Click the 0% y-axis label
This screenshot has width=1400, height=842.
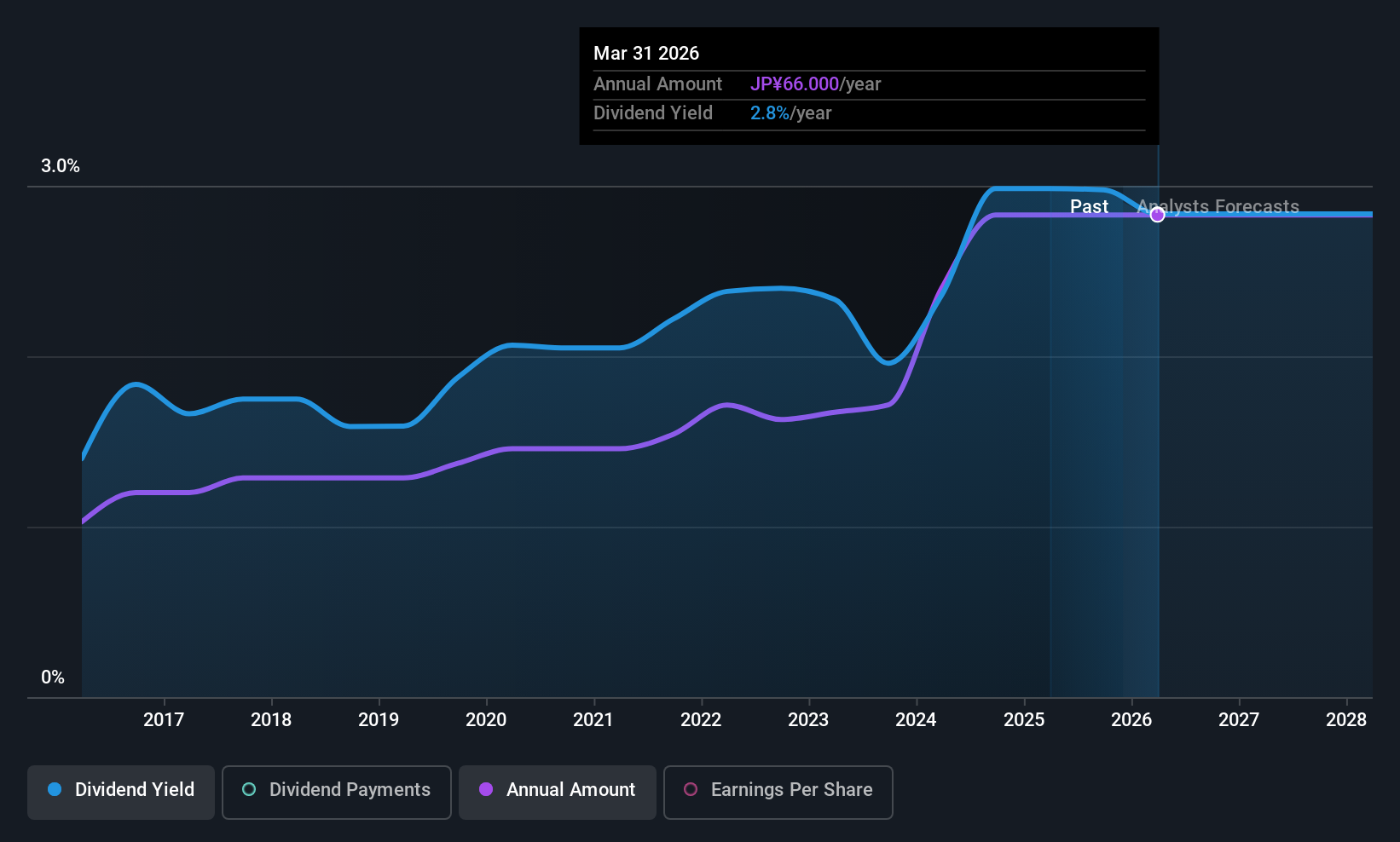[53, 678]
